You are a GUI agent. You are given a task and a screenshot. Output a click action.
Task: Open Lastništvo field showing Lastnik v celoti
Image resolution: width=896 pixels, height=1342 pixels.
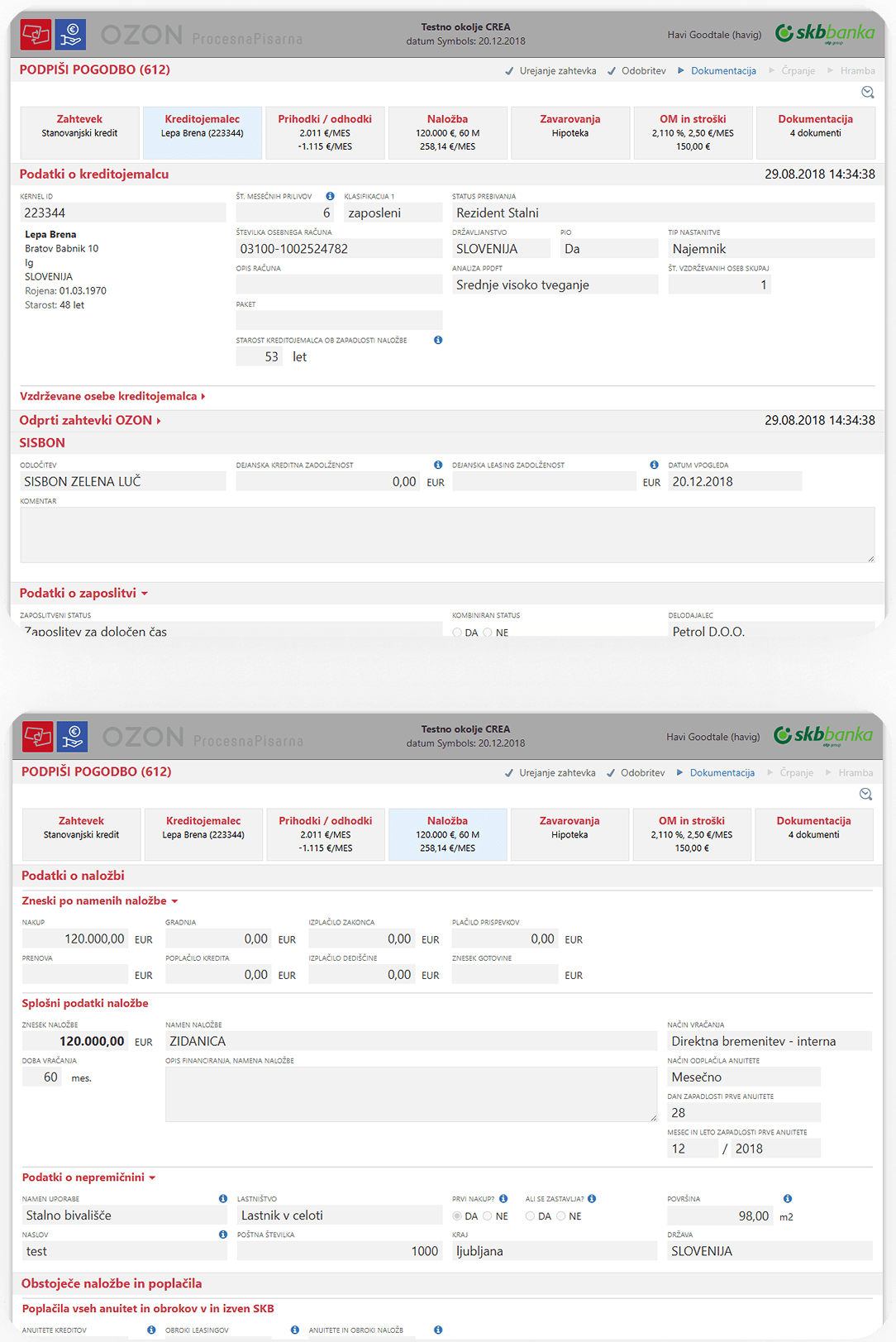[x=340, y=1215]
